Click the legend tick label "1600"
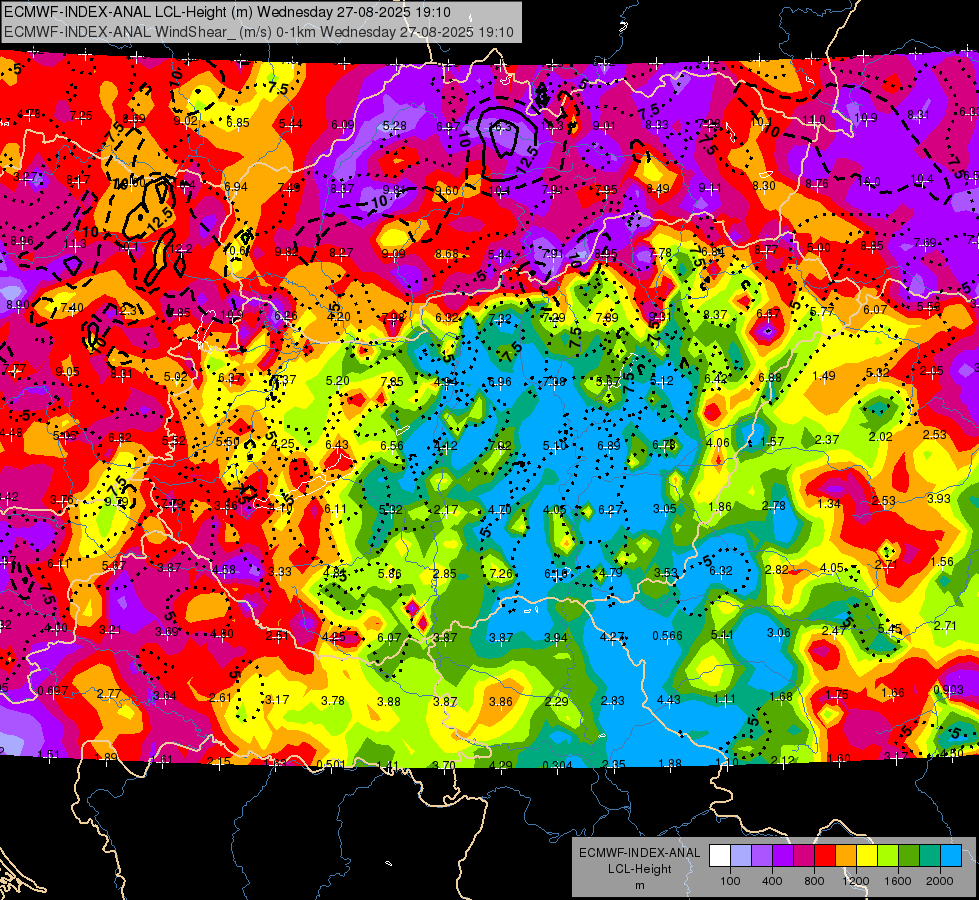 [x=897, y=881]
